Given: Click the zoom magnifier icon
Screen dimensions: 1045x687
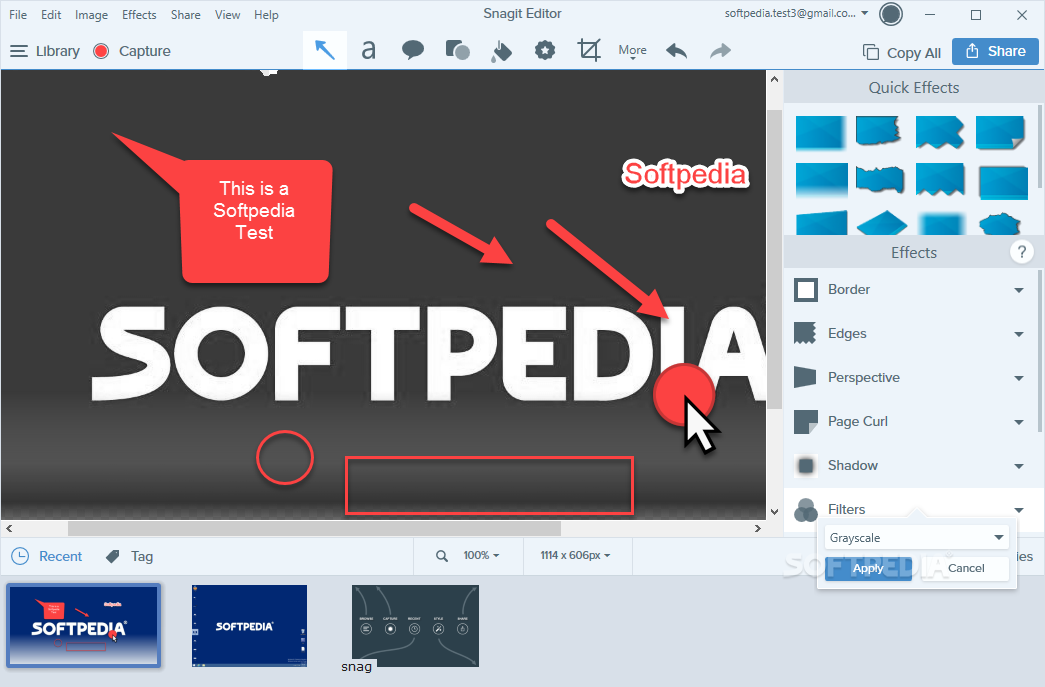Looking at the screenshot, I should [442, 556].
